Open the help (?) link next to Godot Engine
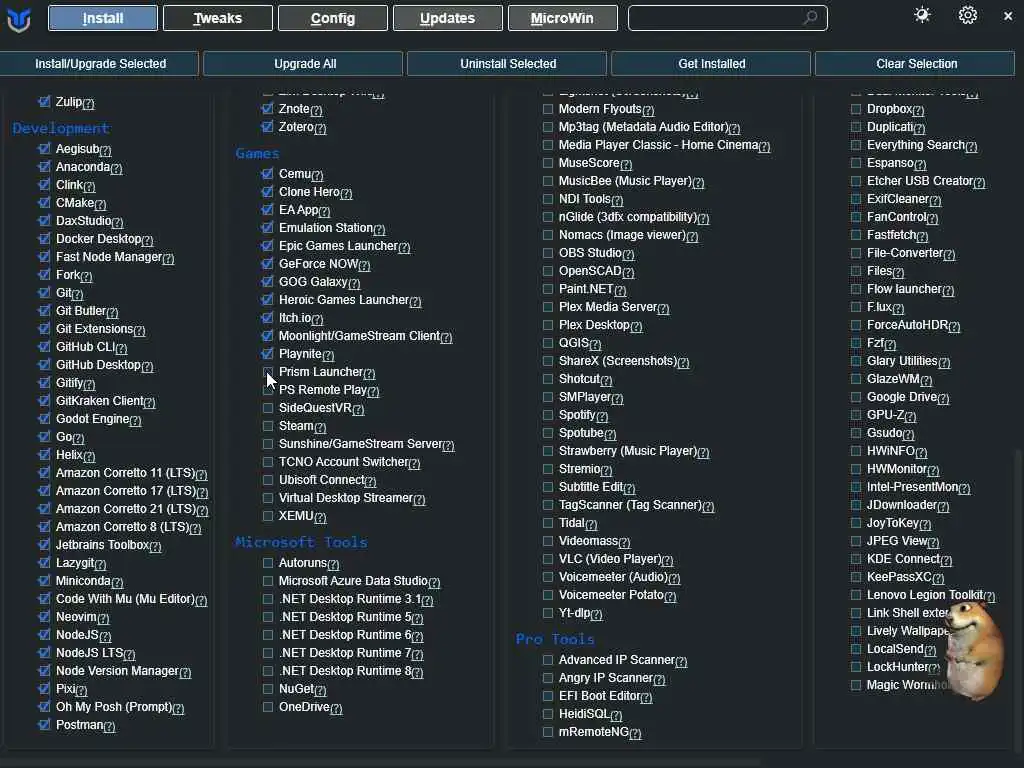This screenshot has height=768, width=1024. (x=135, y=421)
